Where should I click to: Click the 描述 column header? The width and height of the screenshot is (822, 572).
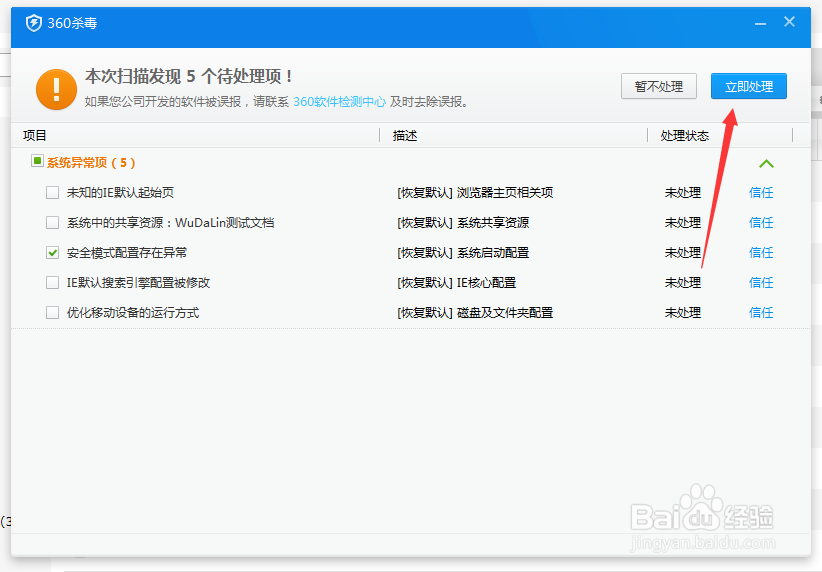pyautogui.click(x=405, y=136)
